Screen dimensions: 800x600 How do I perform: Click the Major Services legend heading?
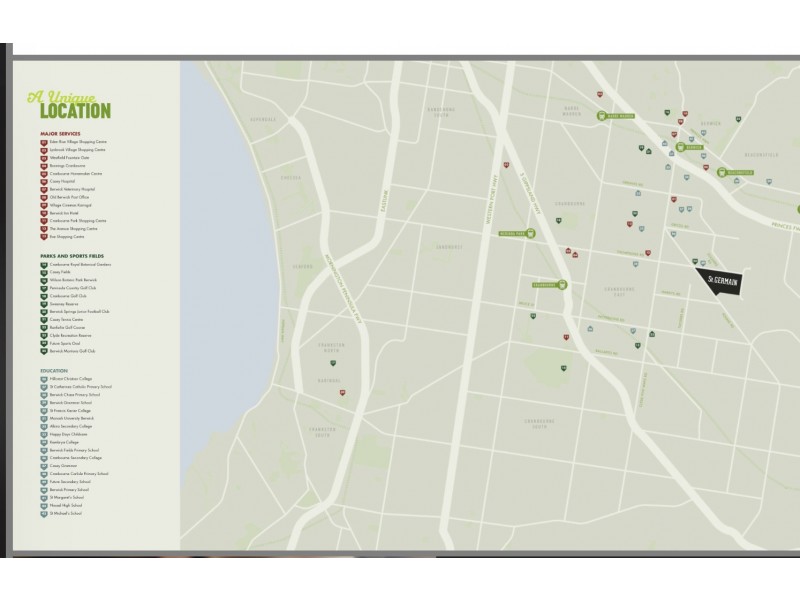60,134
